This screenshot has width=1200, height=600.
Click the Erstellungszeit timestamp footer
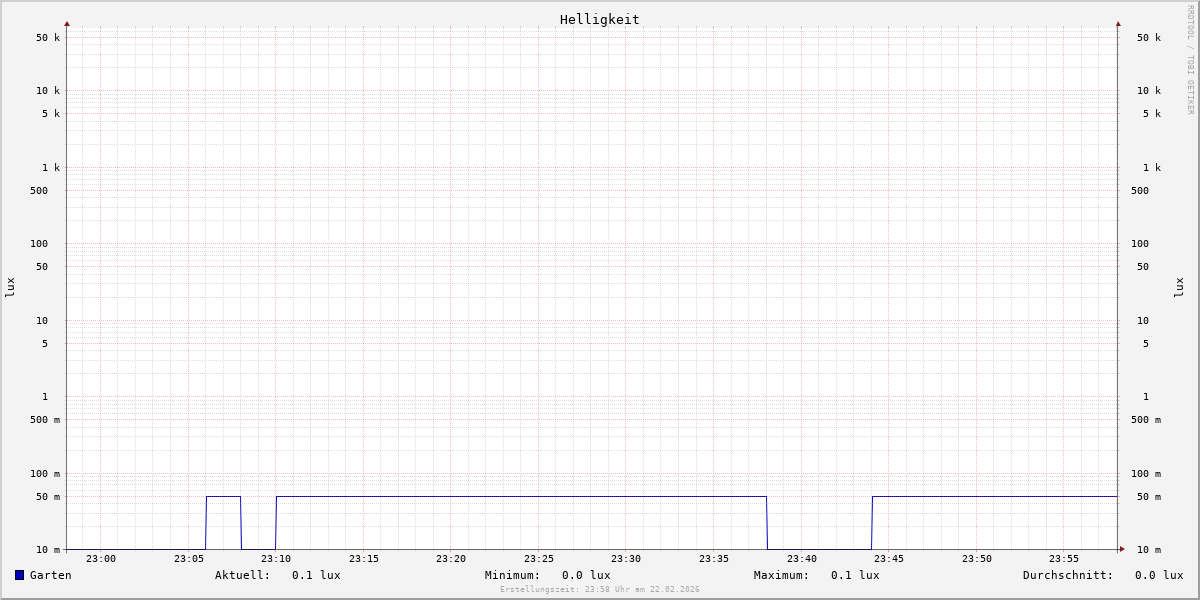(x=599, y=590)
